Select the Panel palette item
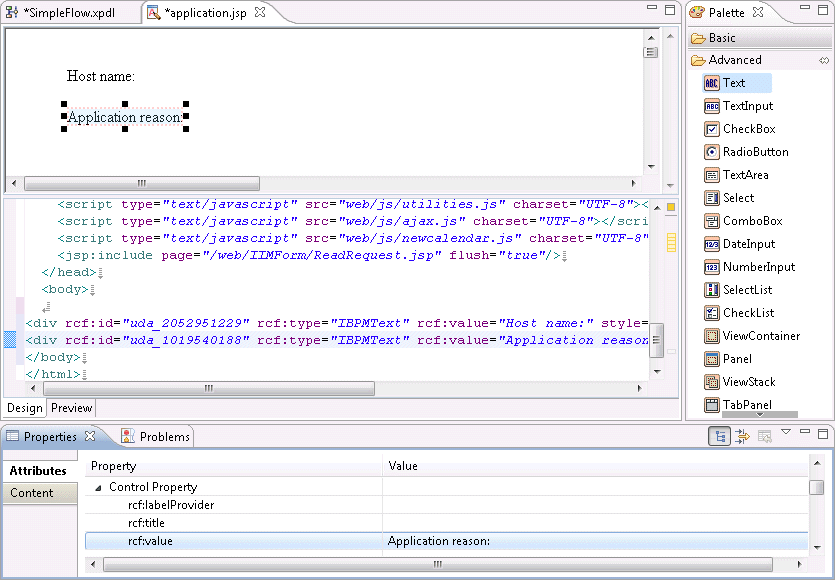Viewport: 835px width, 580px height. [x=737, y=359]
